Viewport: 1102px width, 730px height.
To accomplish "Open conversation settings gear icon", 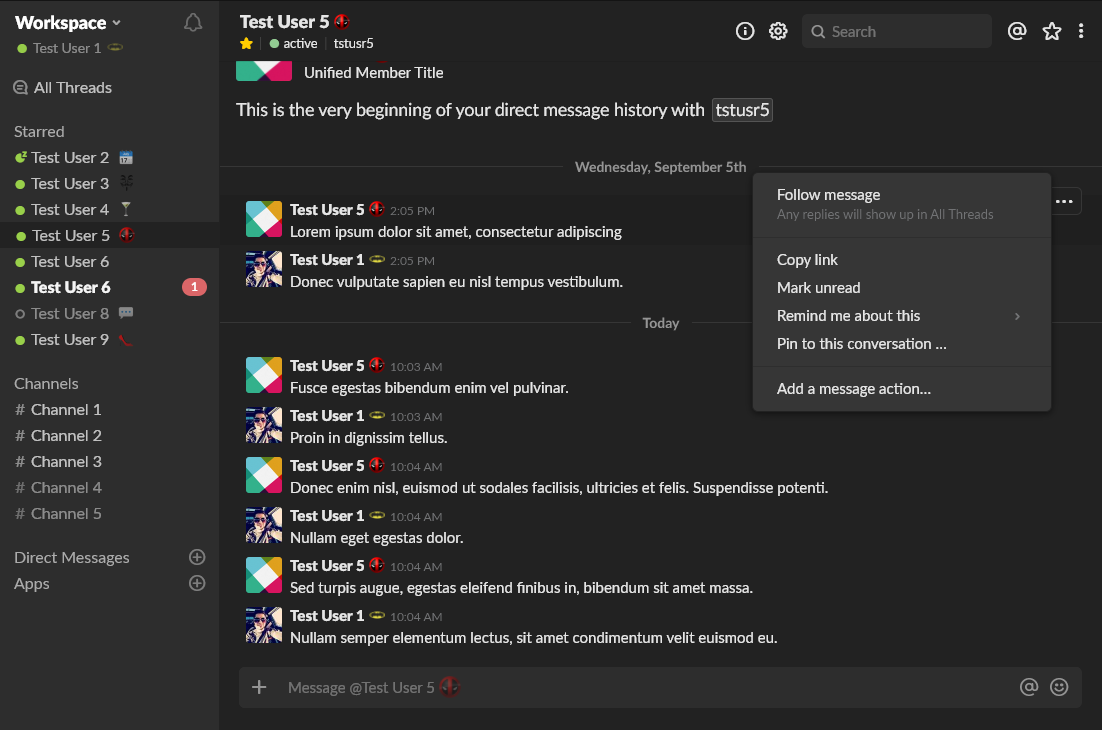I will click(778, 31).
